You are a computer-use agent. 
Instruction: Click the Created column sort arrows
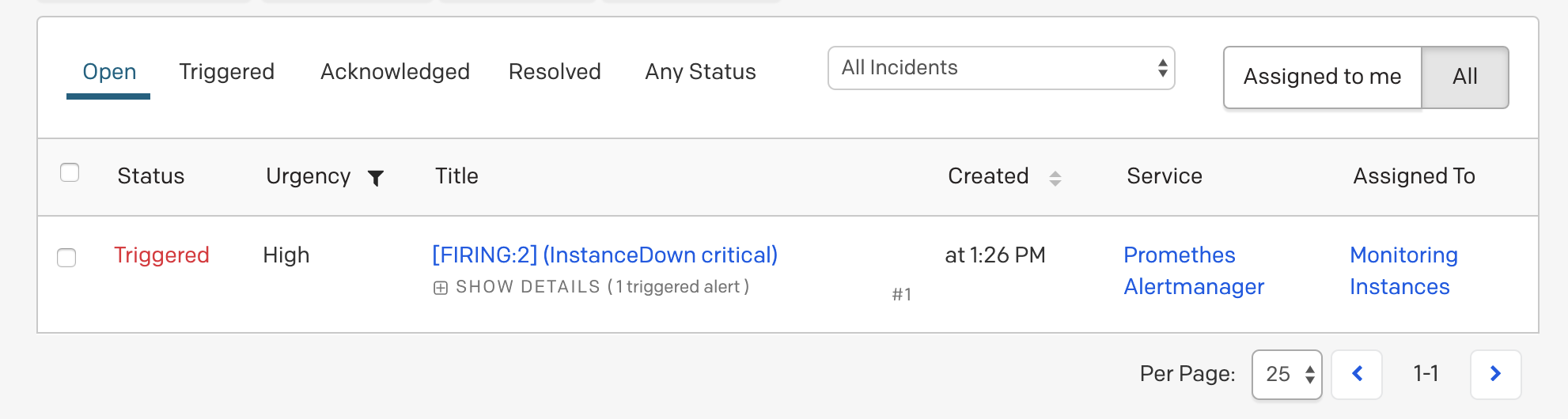pyautogui.click(x=1055, y=178)
